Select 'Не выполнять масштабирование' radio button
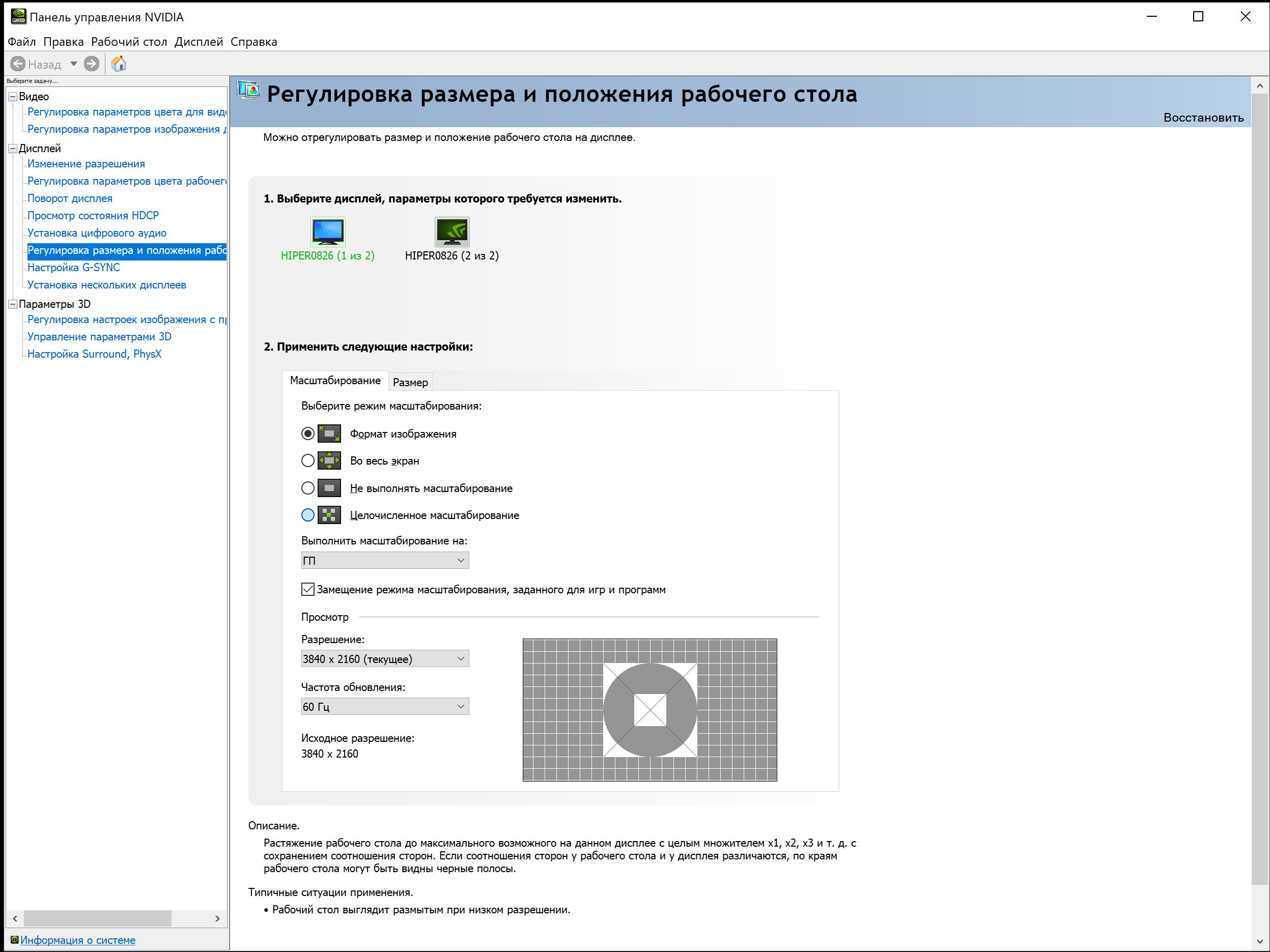Viewport: 1270px width, 952px height. point(308,488)
